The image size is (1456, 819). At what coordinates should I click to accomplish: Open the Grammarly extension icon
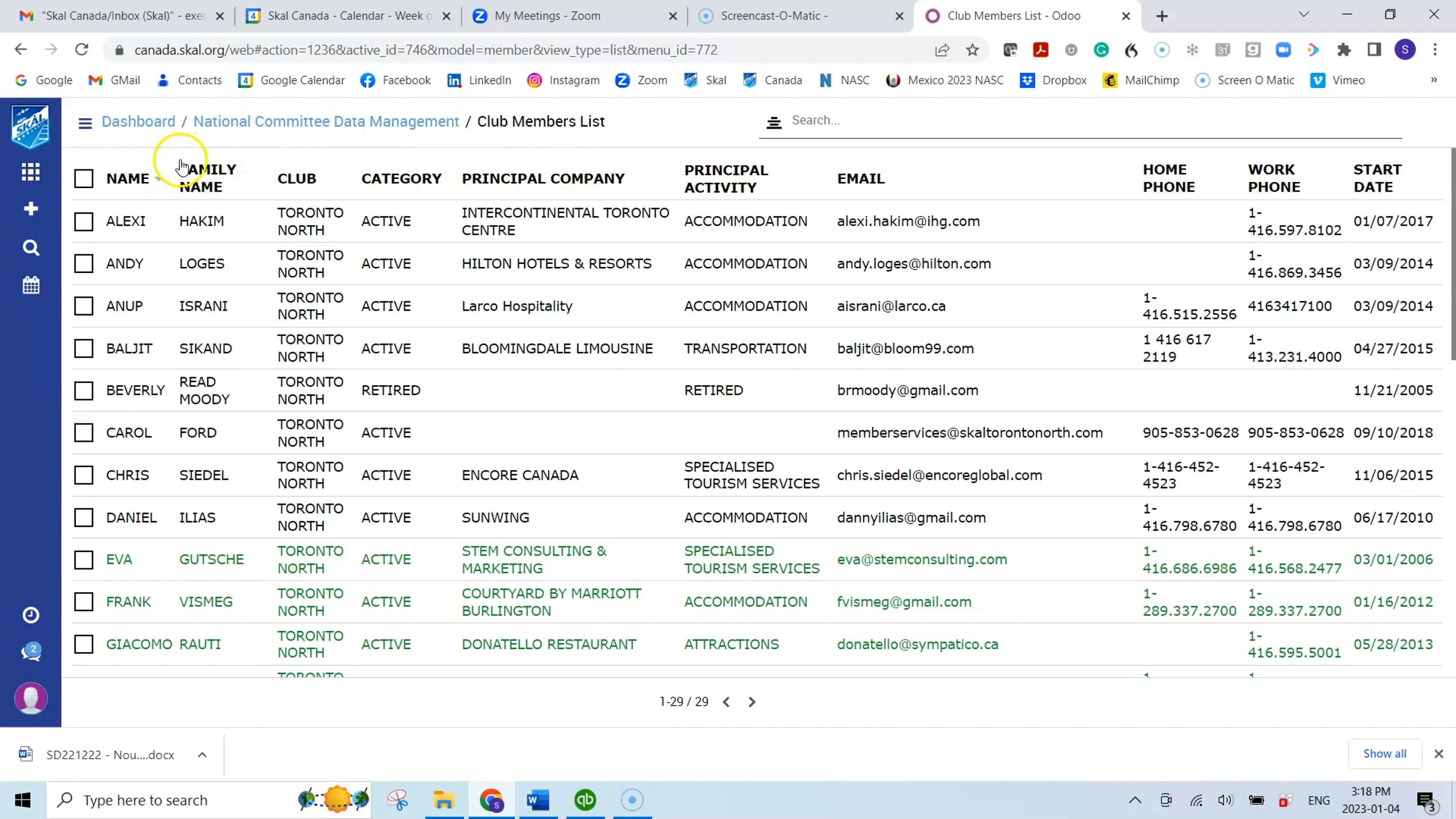click(1101, 50)
